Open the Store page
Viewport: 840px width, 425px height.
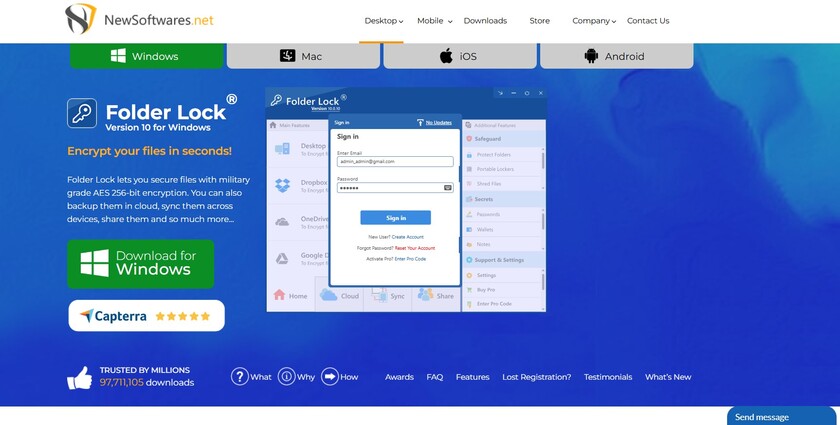coord(539,21)
